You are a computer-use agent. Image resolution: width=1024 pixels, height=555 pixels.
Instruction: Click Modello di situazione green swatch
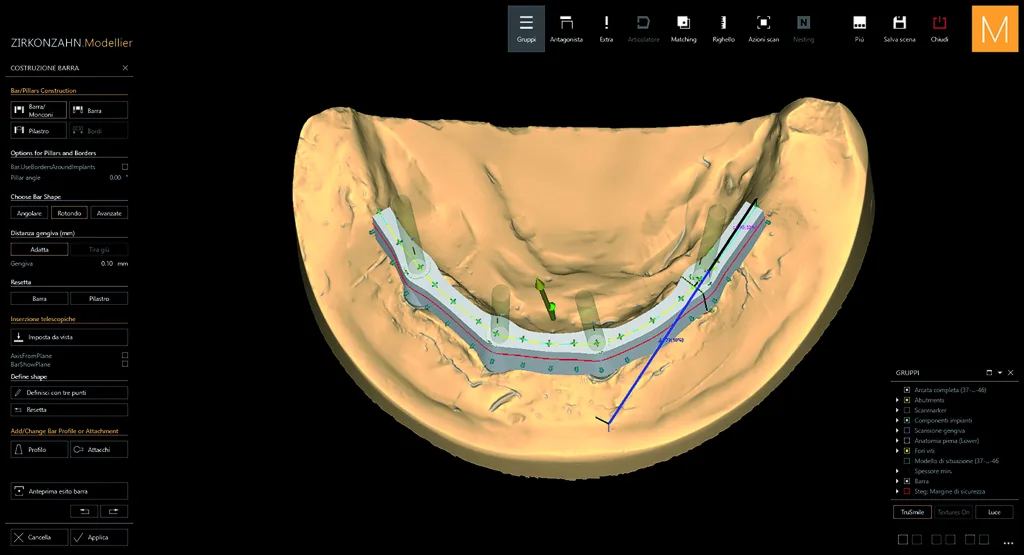pyautogui.click(x=906, y=461)
